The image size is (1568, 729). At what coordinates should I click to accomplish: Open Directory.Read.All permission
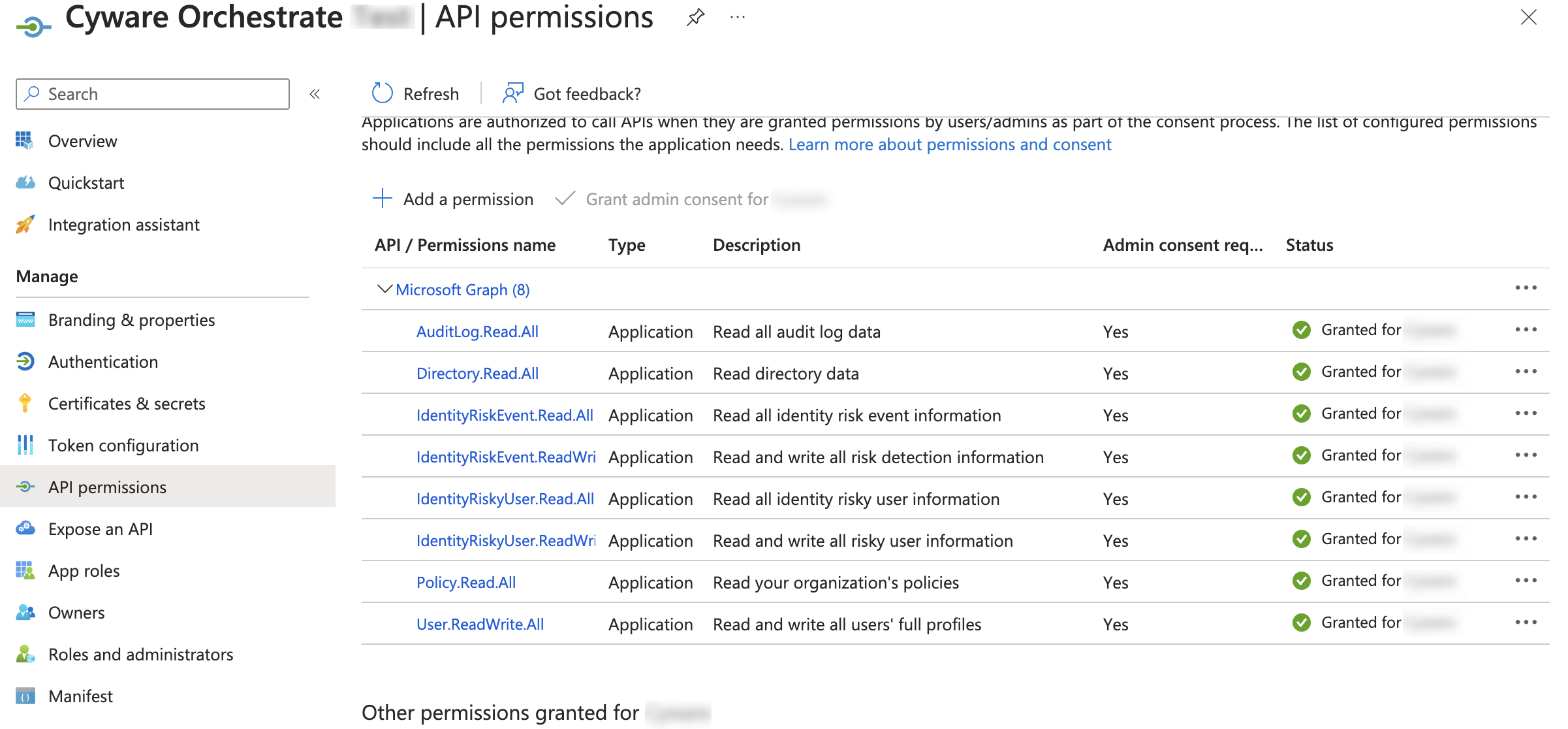click(477, 374)
